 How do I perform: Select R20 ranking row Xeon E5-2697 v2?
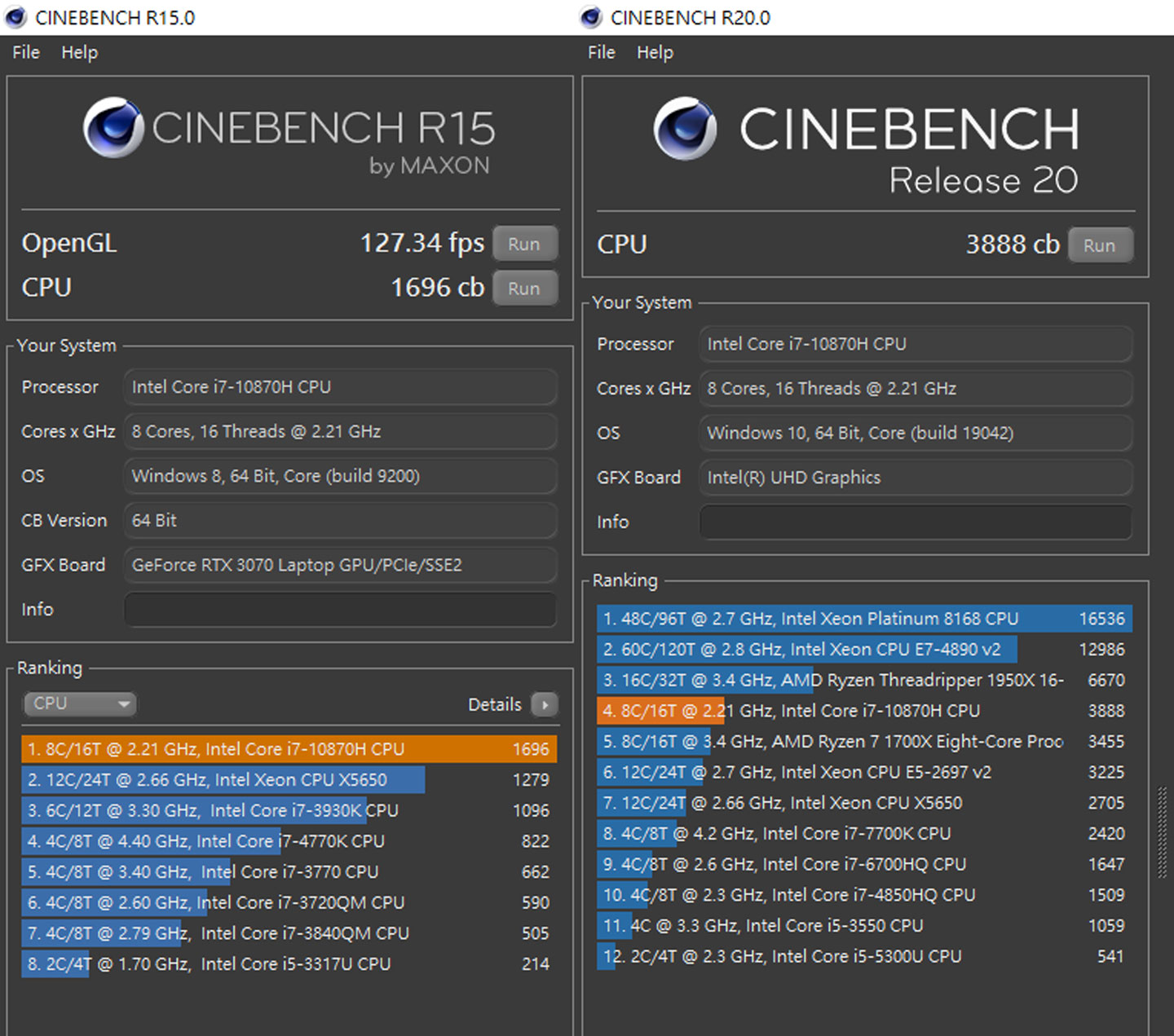[865, 773]
